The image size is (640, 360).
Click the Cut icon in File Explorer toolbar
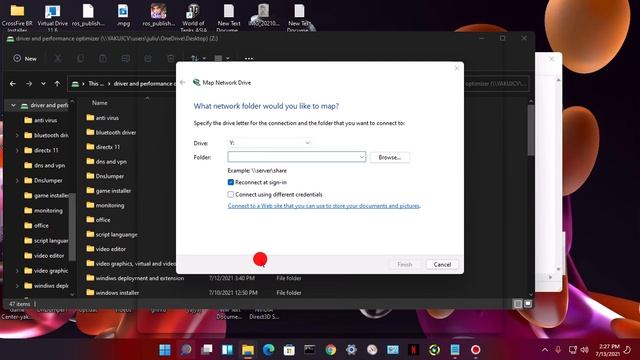pyautogui.click(x=58, y=59)
